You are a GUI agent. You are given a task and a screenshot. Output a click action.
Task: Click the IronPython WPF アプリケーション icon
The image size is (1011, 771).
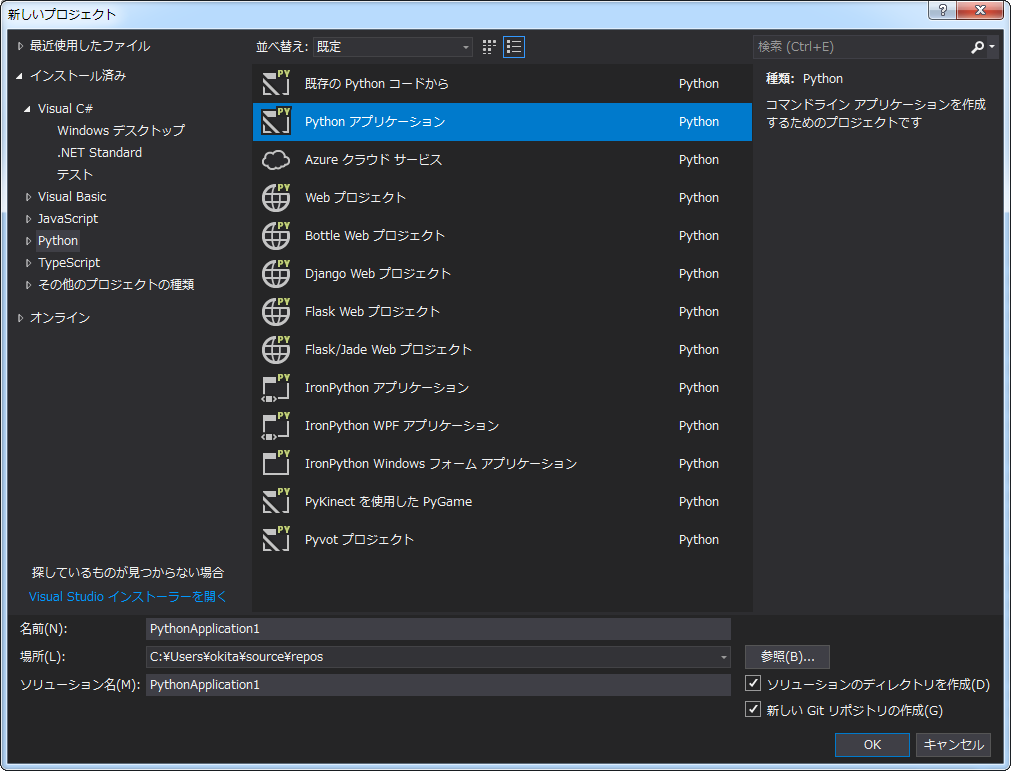pyautogui.click(x=276, y=426)
